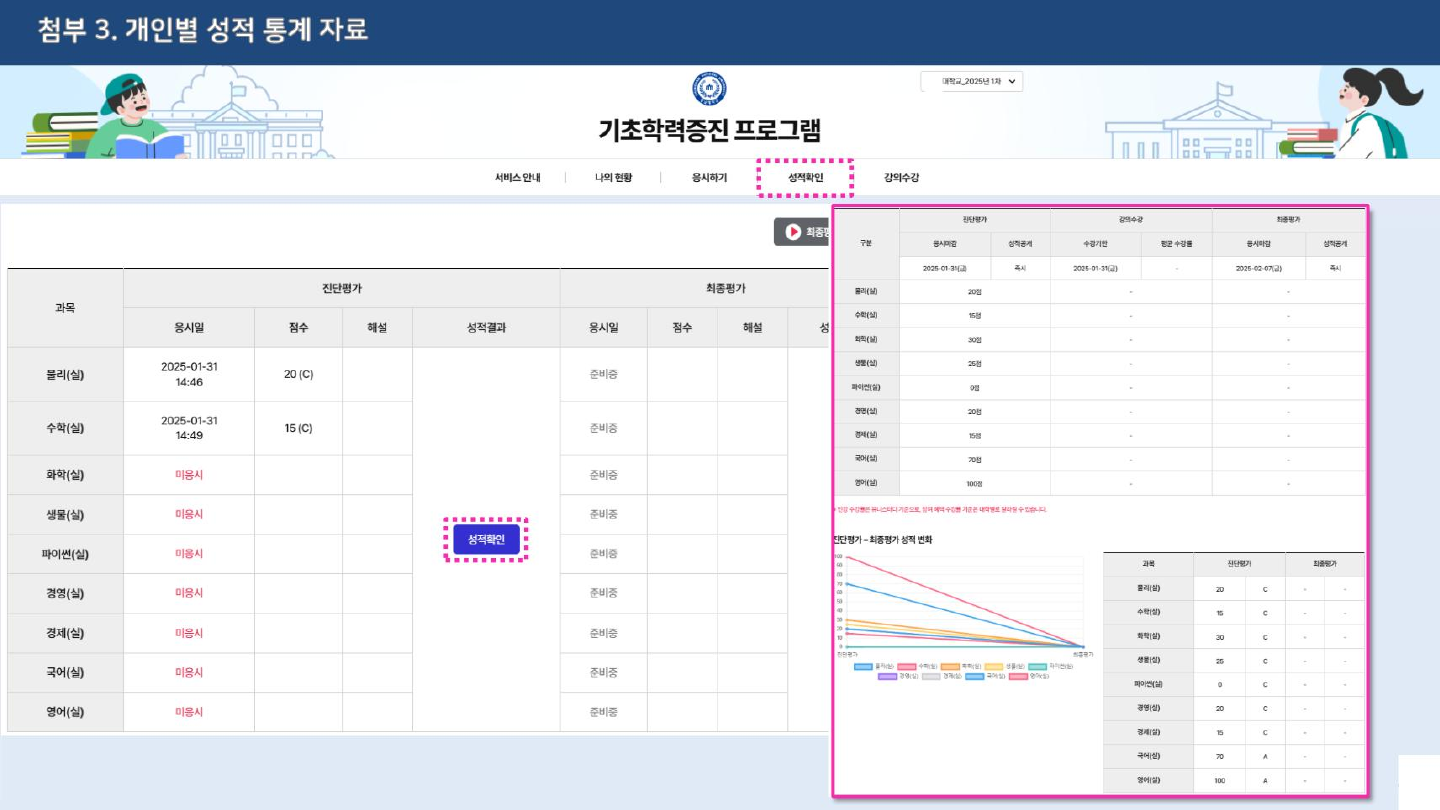Open the 2025년 1차 session dropdown
The image size is (1440, 810).
click(971, 82)
